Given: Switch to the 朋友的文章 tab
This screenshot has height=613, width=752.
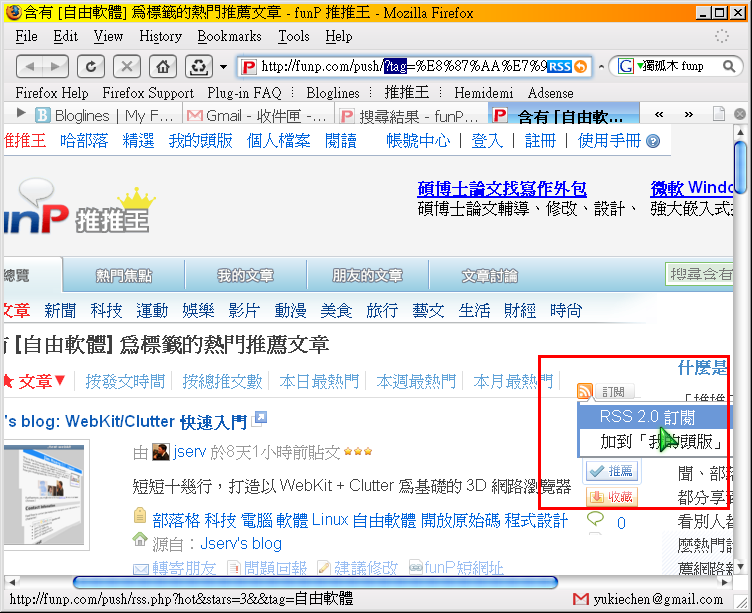Looking at the screenshot, I should click(x=367, y=275).
